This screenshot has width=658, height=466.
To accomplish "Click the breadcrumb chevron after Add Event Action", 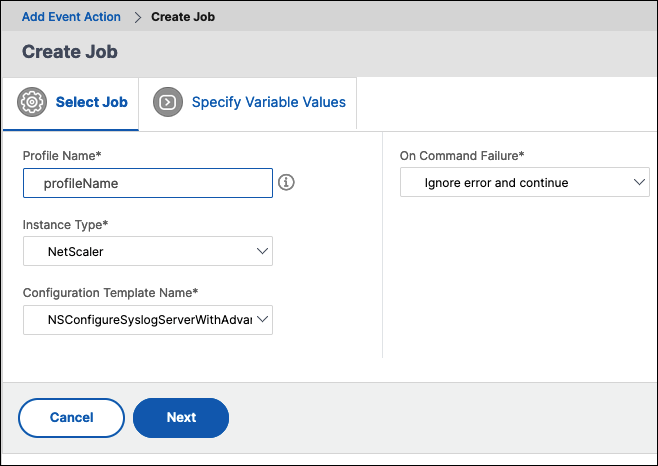I will coord(138,17).
